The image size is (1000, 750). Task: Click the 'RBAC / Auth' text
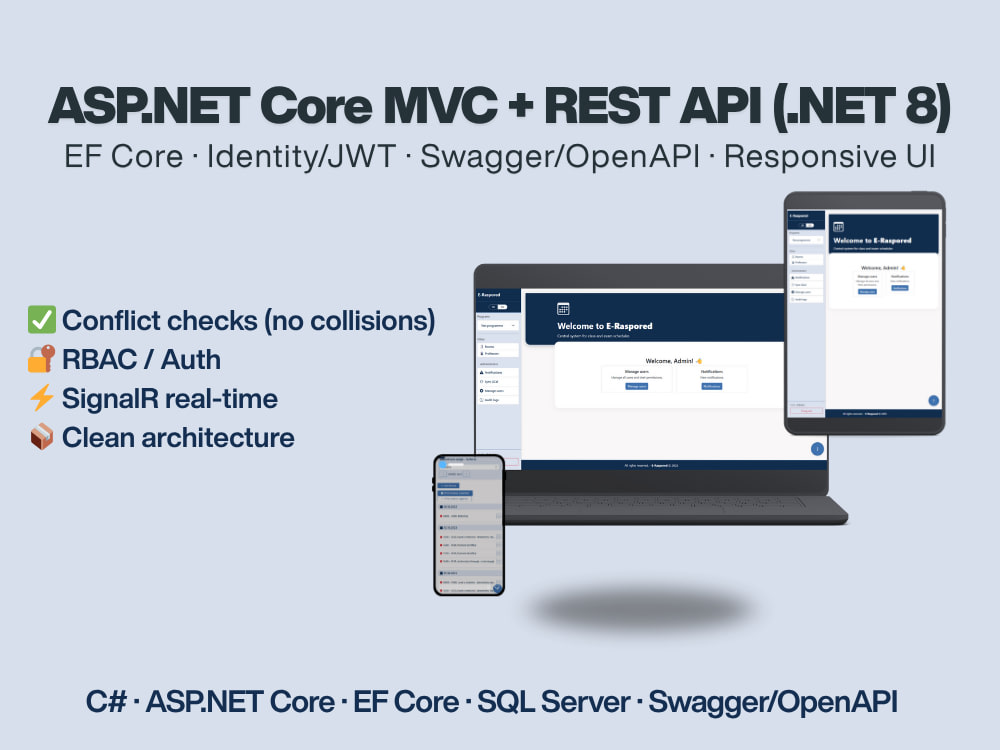point(141,360)
